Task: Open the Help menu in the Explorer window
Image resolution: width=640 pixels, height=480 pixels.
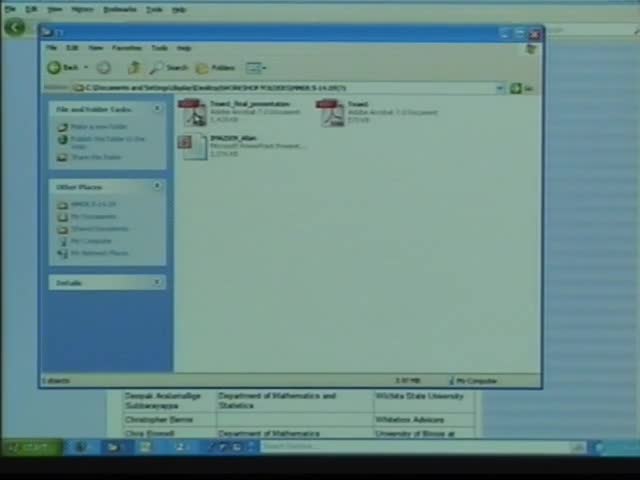Action: coord(184,48)
